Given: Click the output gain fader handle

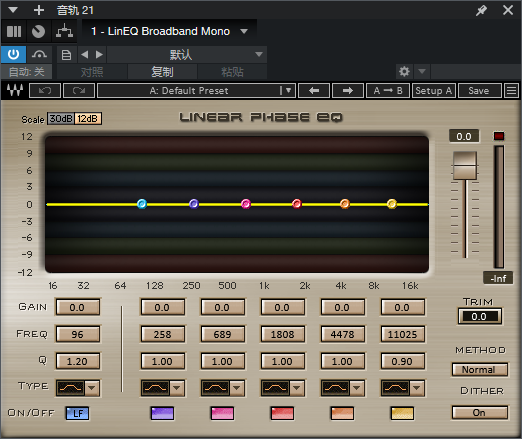Looking at the screenshot, I should pos(465,166).
